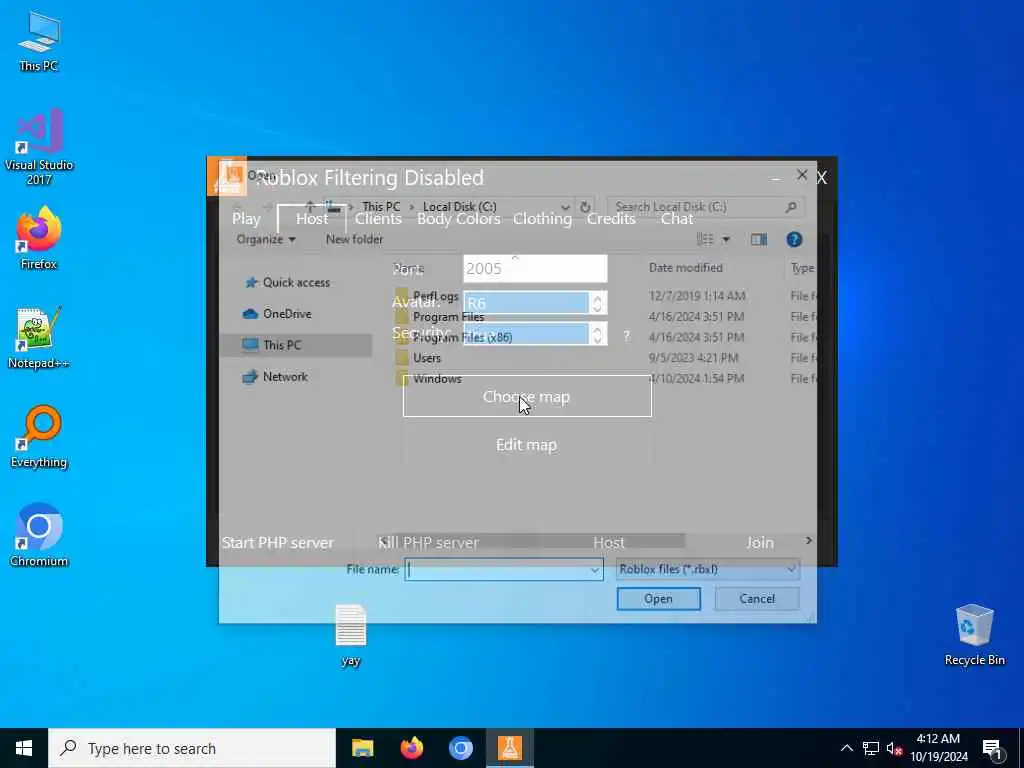Select This PC in the navigation pane
The image size is (1024, 768).
tap(296, 345)
